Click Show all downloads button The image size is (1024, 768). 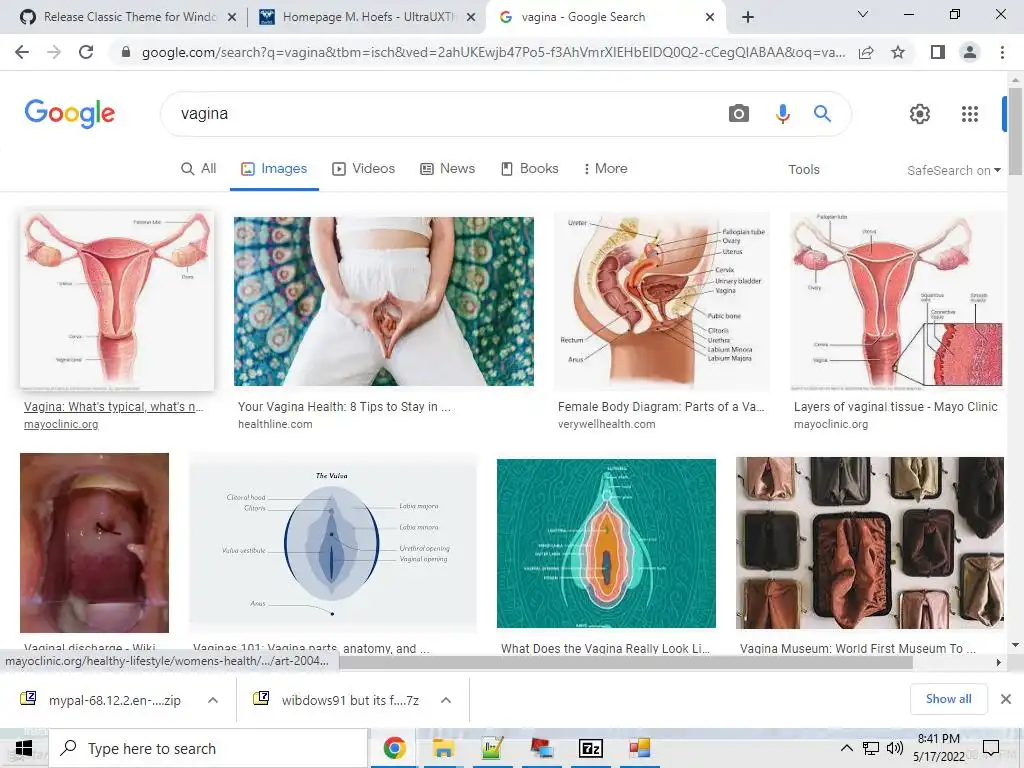[x=948, y=699]
